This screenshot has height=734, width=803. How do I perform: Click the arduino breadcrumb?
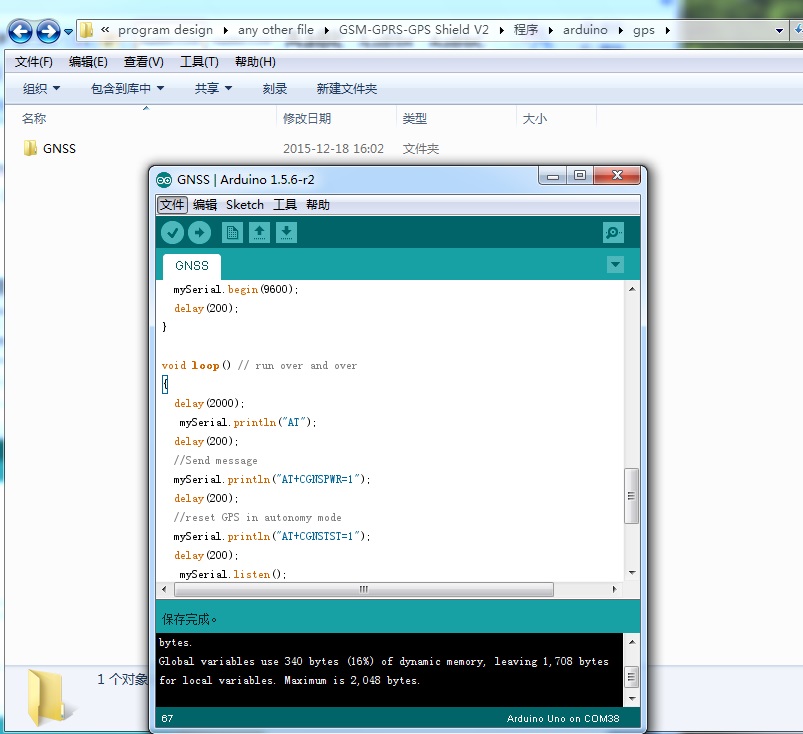coord(585,30)
